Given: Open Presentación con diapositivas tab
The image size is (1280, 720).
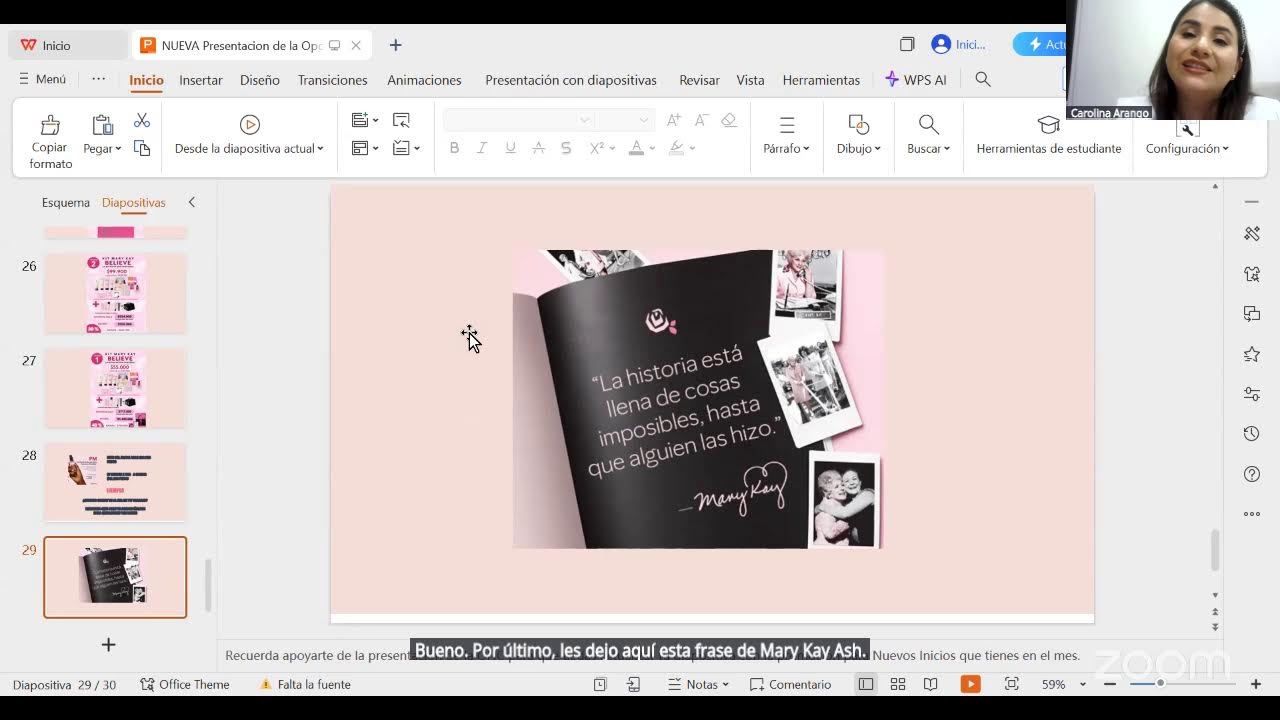Looking at the screenshot, I should pyautogui.click(x=571, y=80).
